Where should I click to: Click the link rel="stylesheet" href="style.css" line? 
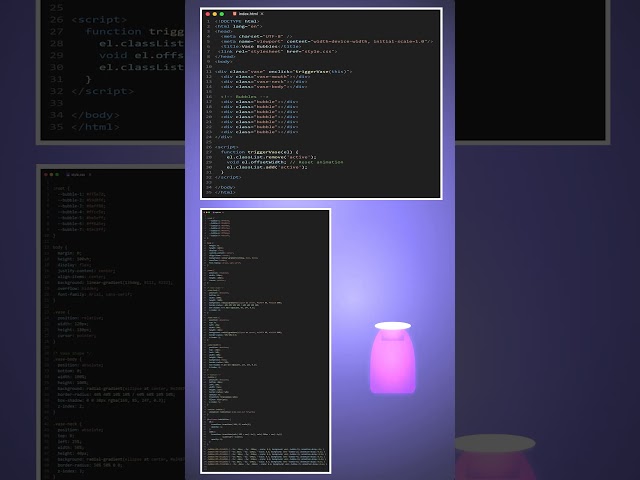pyautogui.click(x=278, y=51)
